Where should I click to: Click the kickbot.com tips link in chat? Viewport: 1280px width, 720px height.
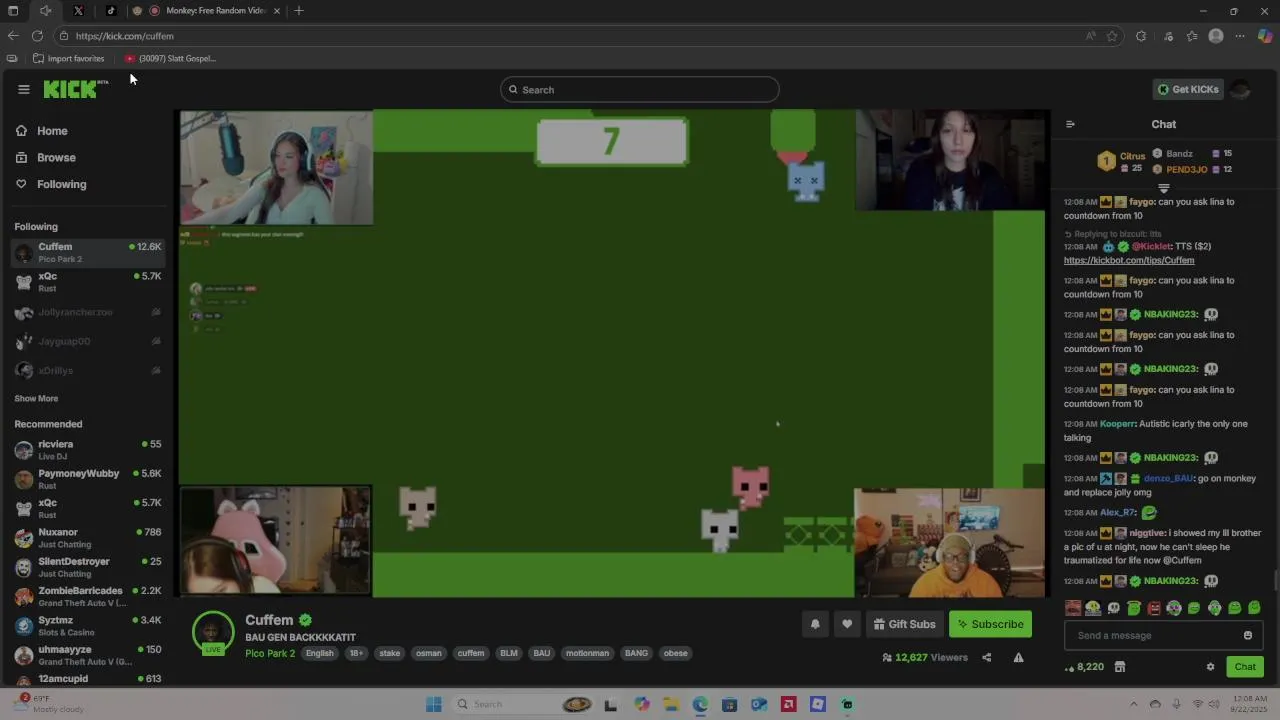(x=1129, y=260)
